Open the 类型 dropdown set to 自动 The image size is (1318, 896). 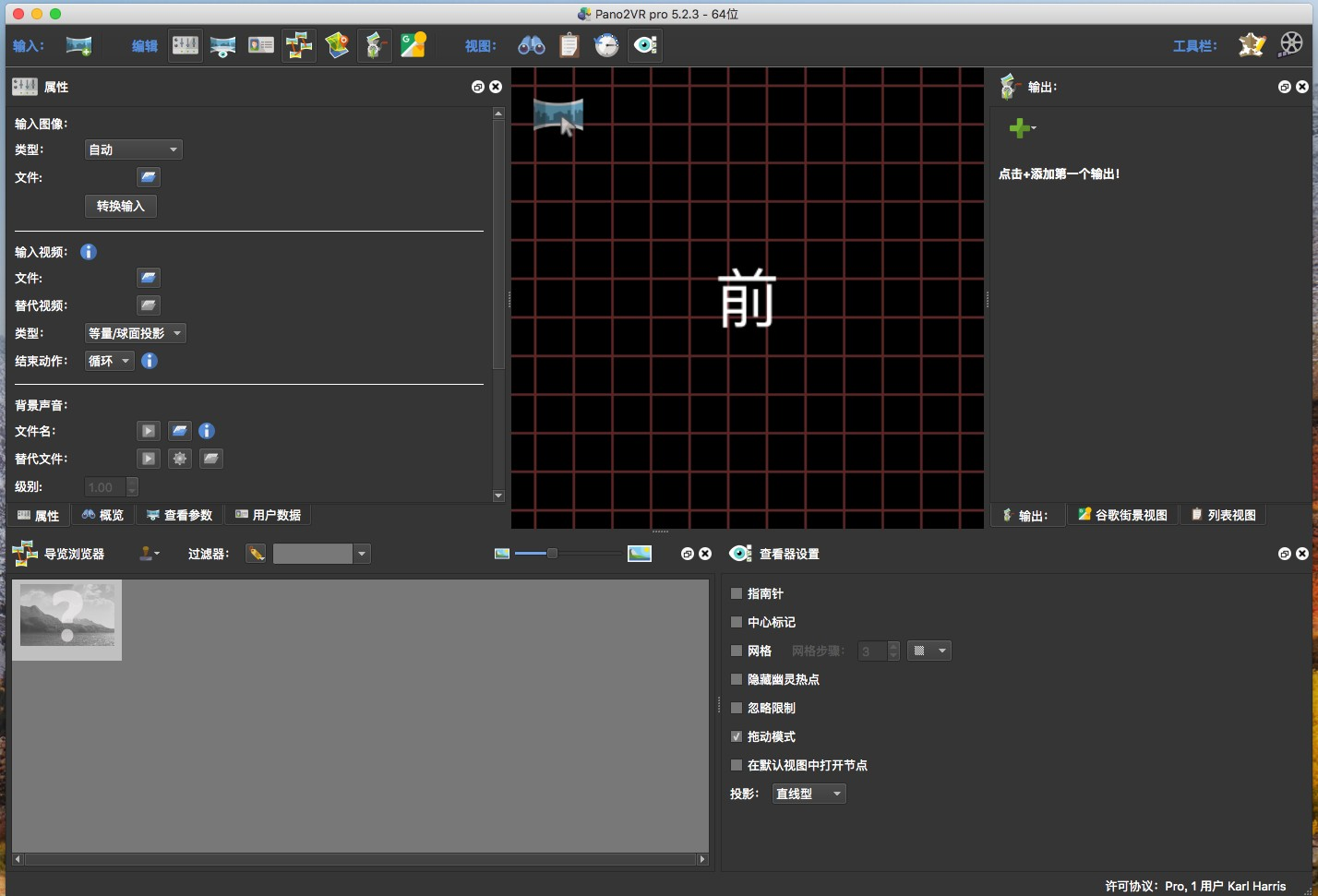click(133, 149)
